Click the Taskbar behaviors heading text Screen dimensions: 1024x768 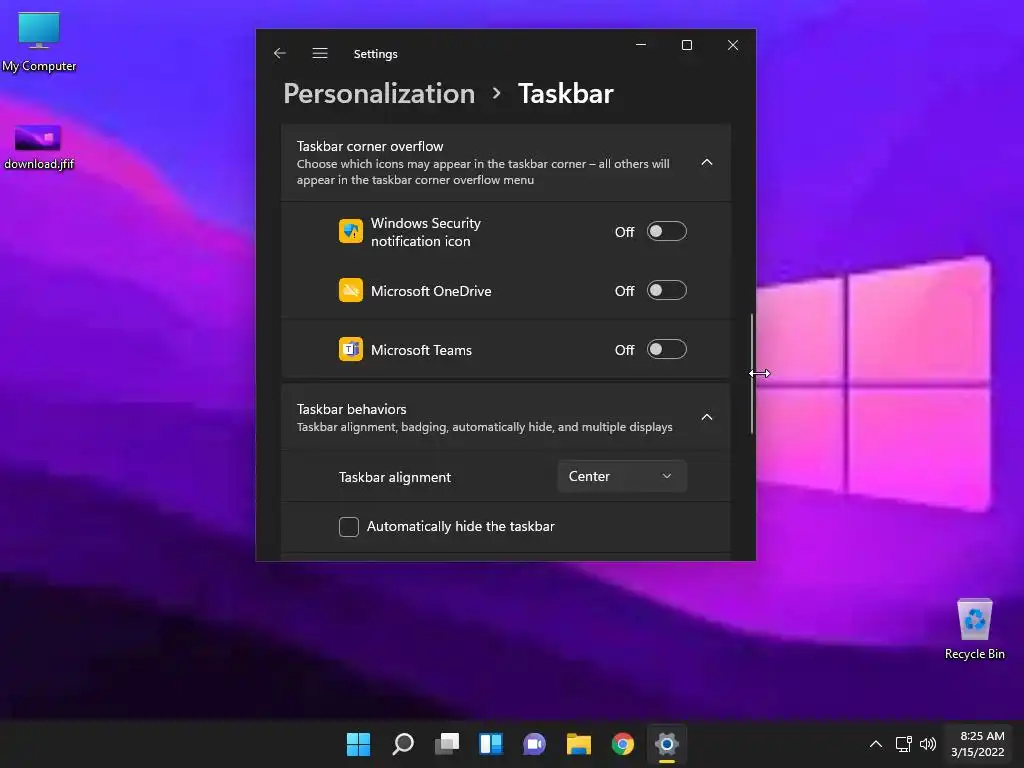pyautogui.click(x=351, y=409)
